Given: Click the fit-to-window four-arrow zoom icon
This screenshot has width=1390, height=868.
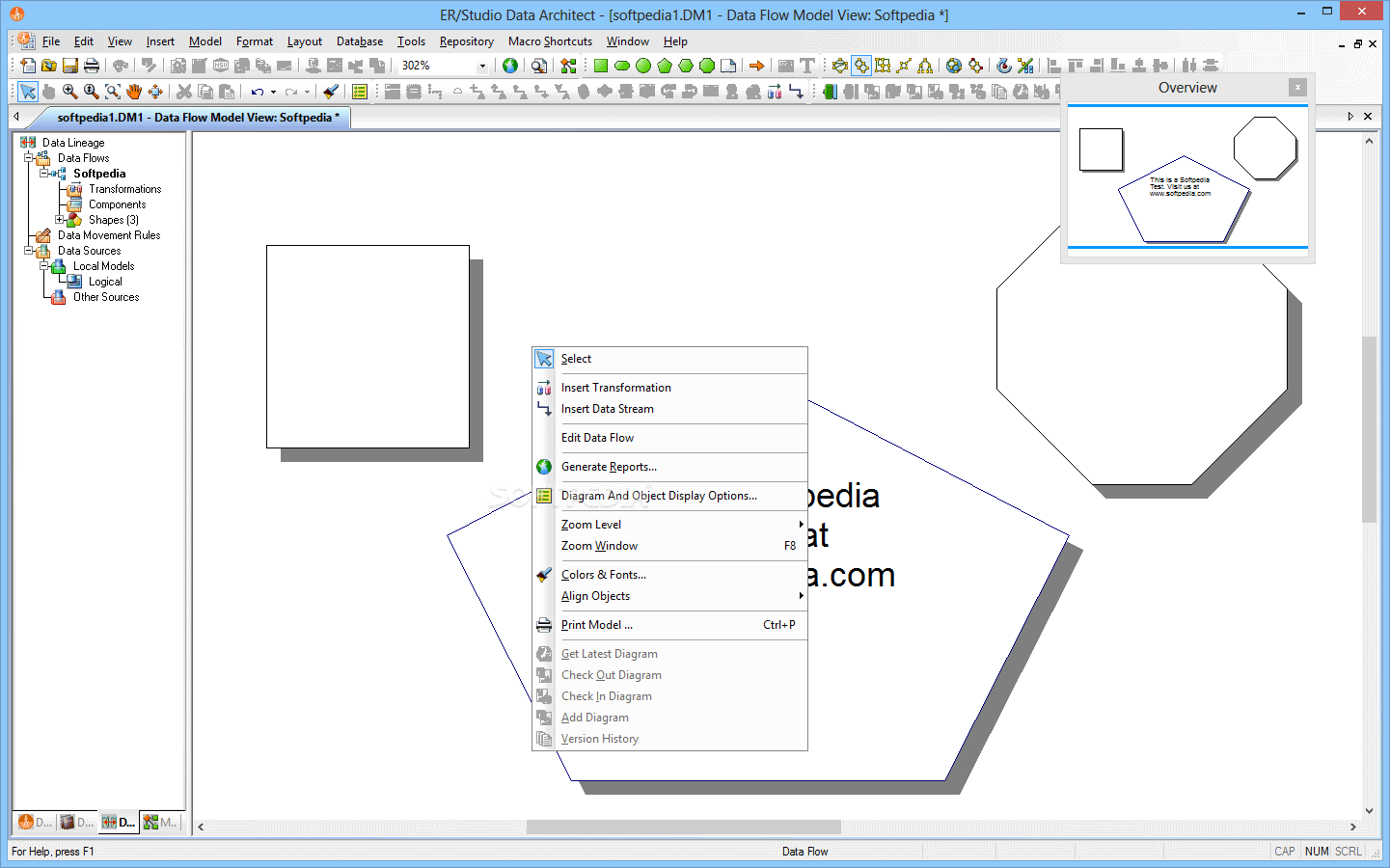Looking at the screenshot, I should pyautogui.click(x=155, y=92).
